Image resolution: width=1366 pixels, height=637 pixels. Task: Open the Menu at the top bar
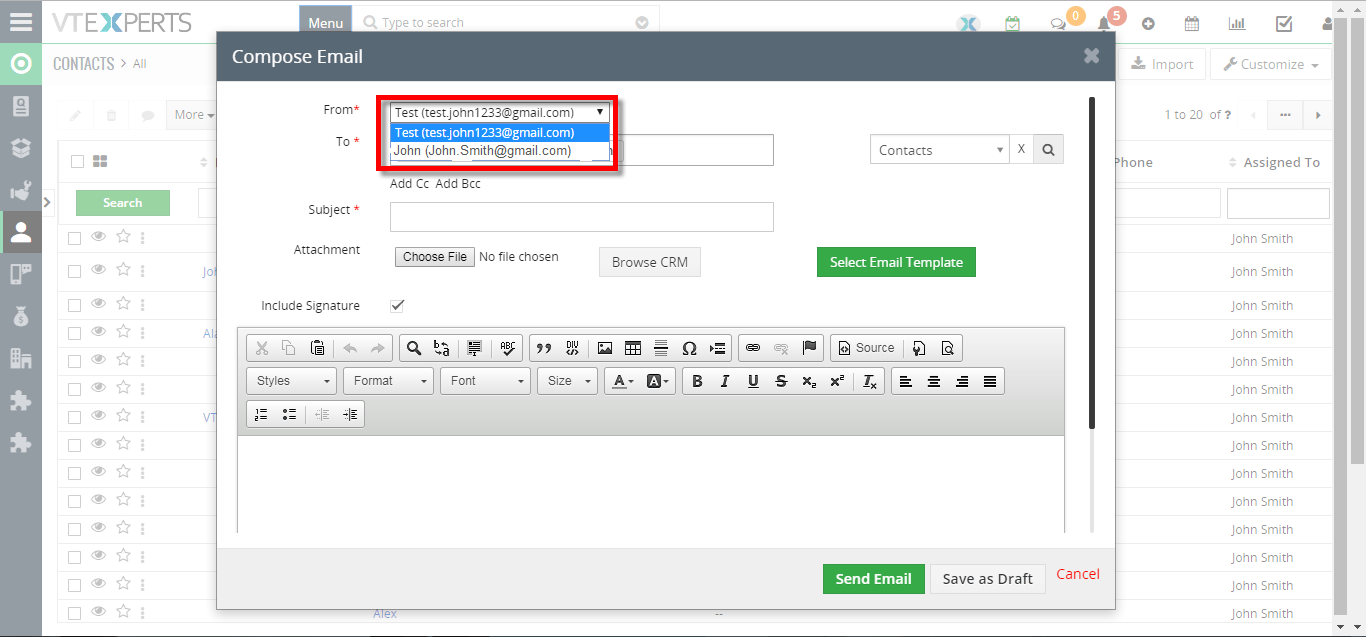pos(325,20)
